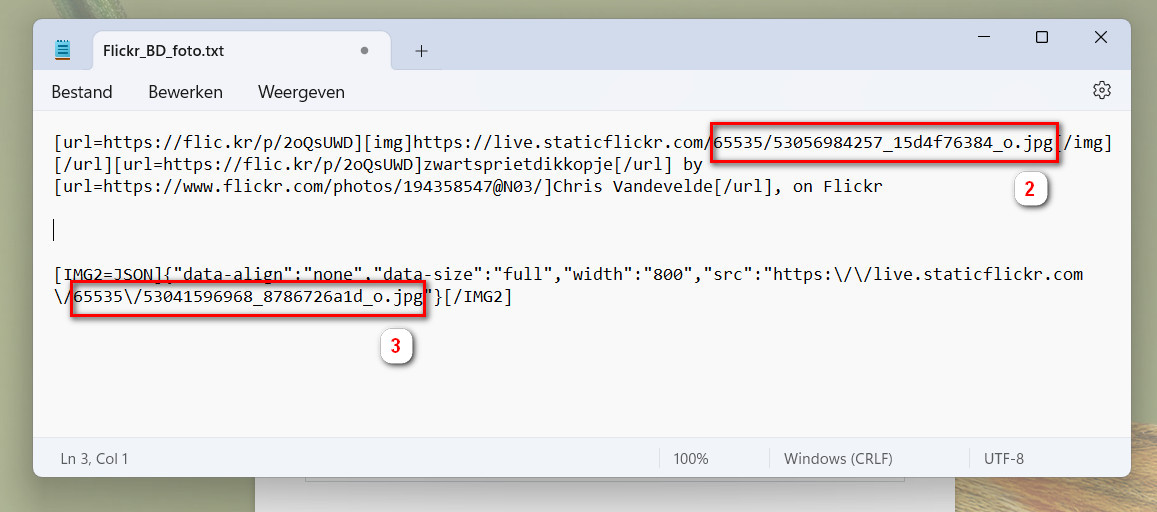Click the Notepad app icon in title bar
The width and height of the screenshot is (1157, 512).
click(x=63, y=50)
